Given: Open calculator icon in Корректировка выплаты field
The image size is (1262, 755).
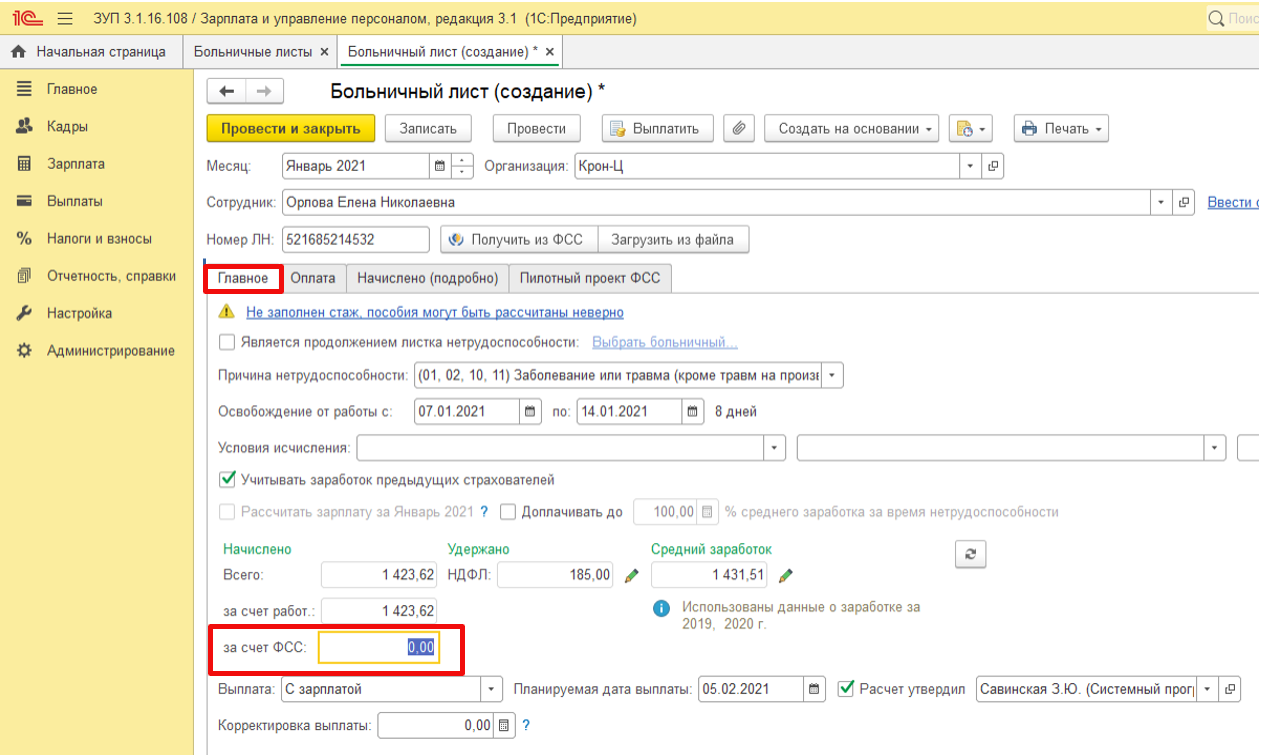Looking at the screenshot, I should point(504,725).
